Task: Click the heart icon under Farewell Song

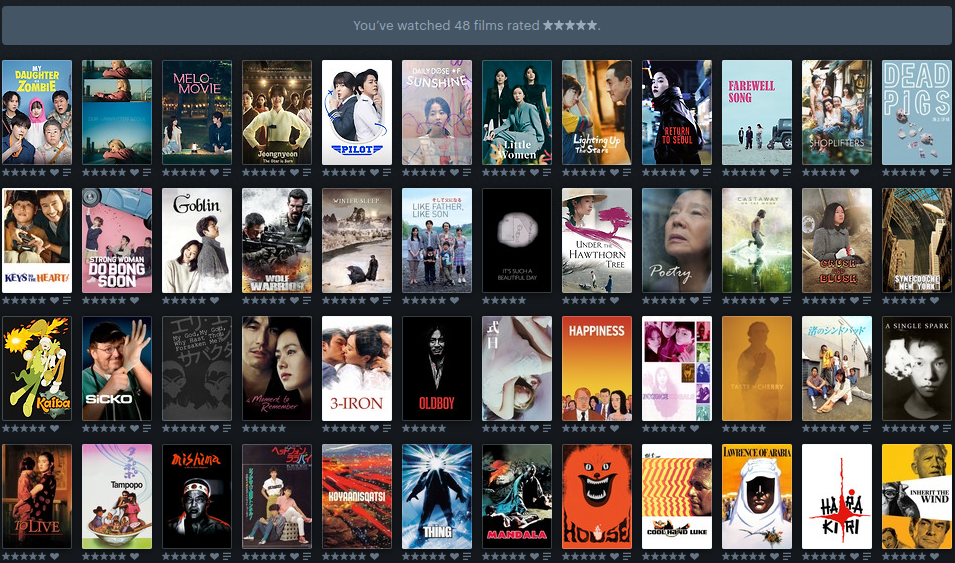Action: tap(775, 172)
